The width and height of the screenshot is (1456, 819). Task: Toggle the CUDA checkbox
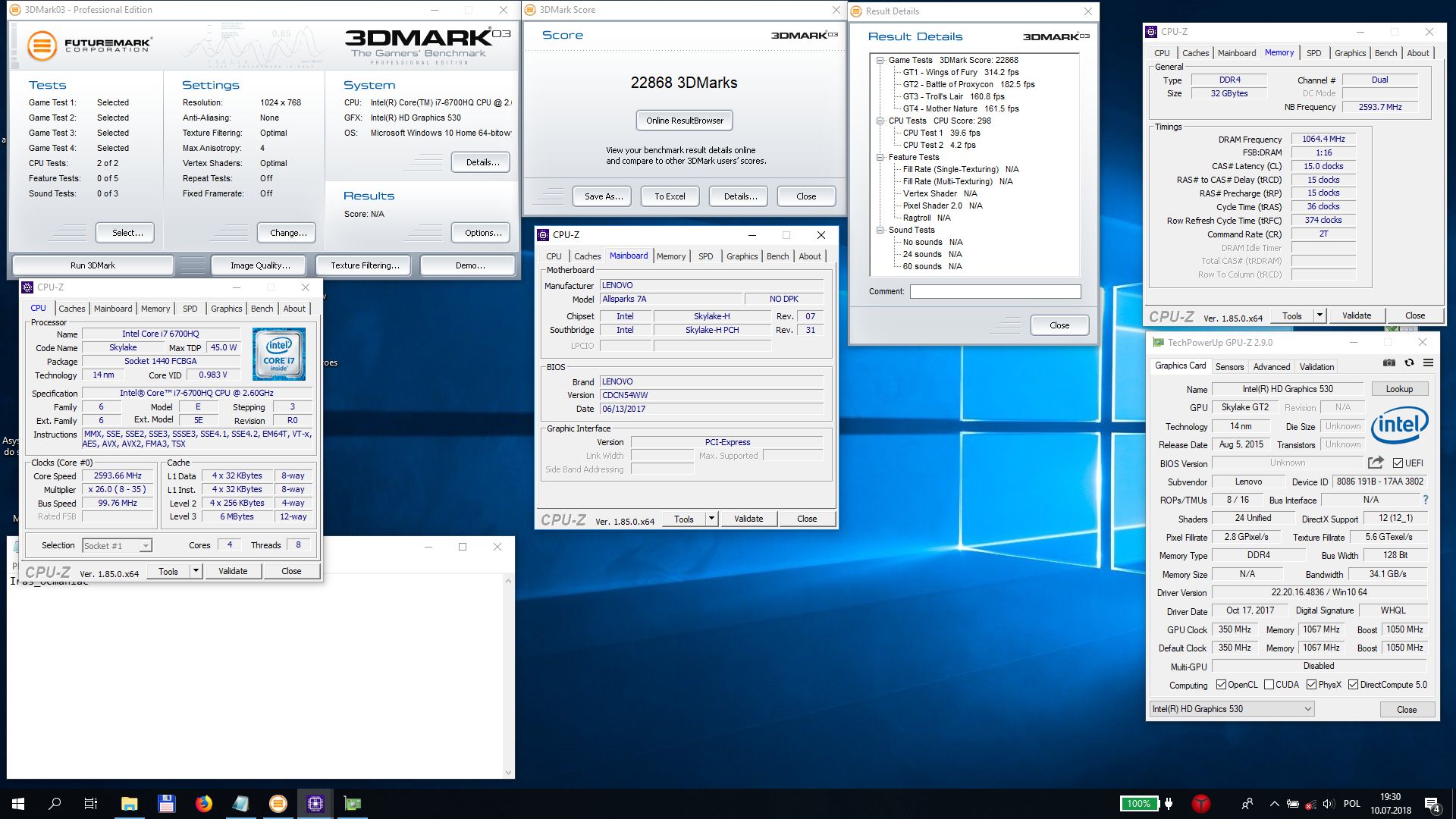pyautogui.click(x=1269, y=685)
